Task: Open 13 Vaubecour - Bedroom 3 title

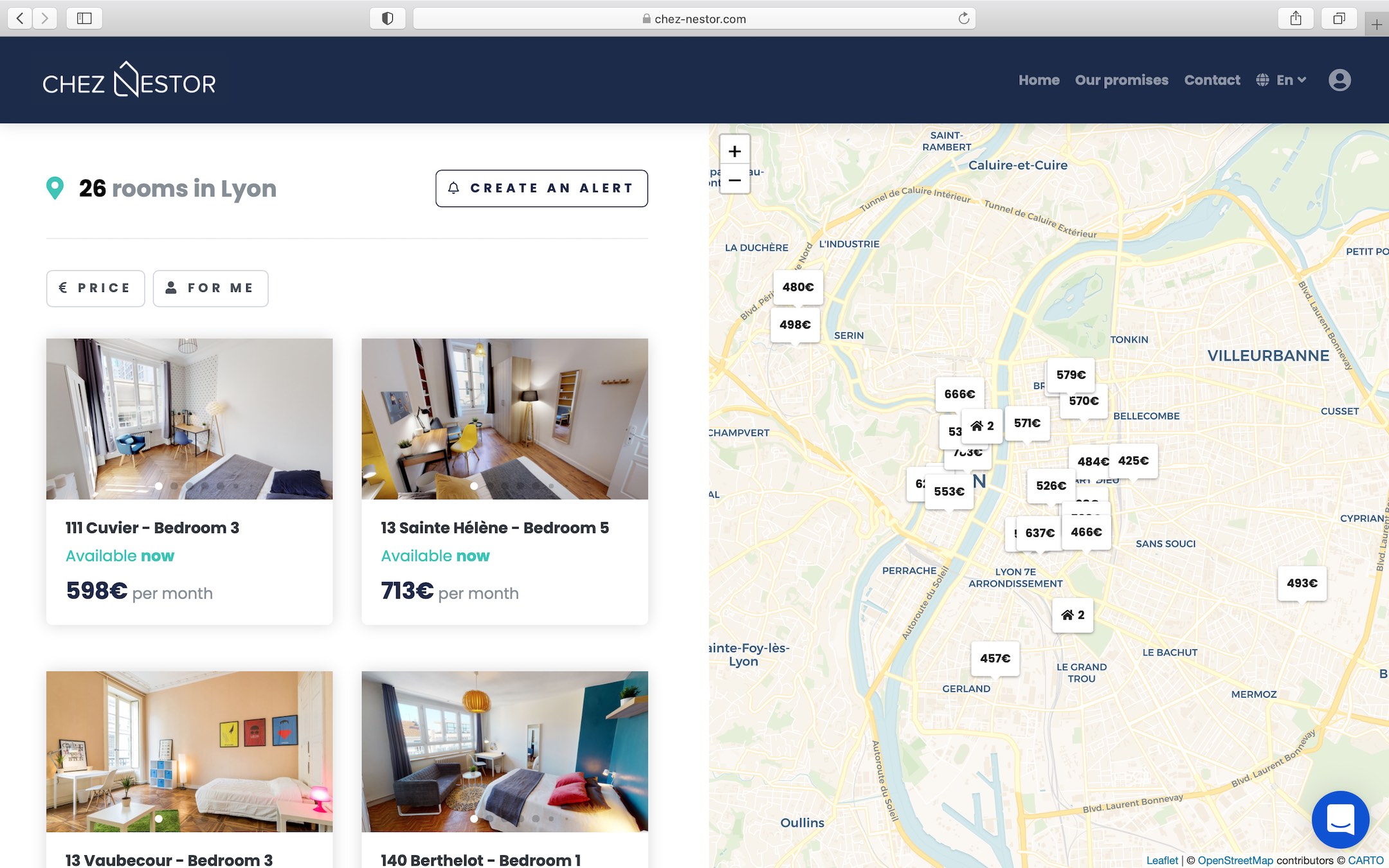Action: (x=169, y=860)
